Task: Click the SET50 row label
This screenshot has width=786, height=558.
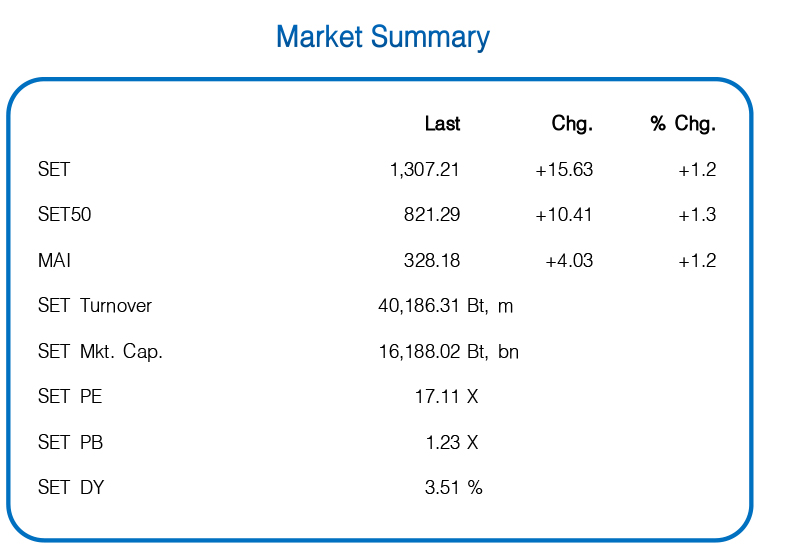Action: (x=65, y=215)
